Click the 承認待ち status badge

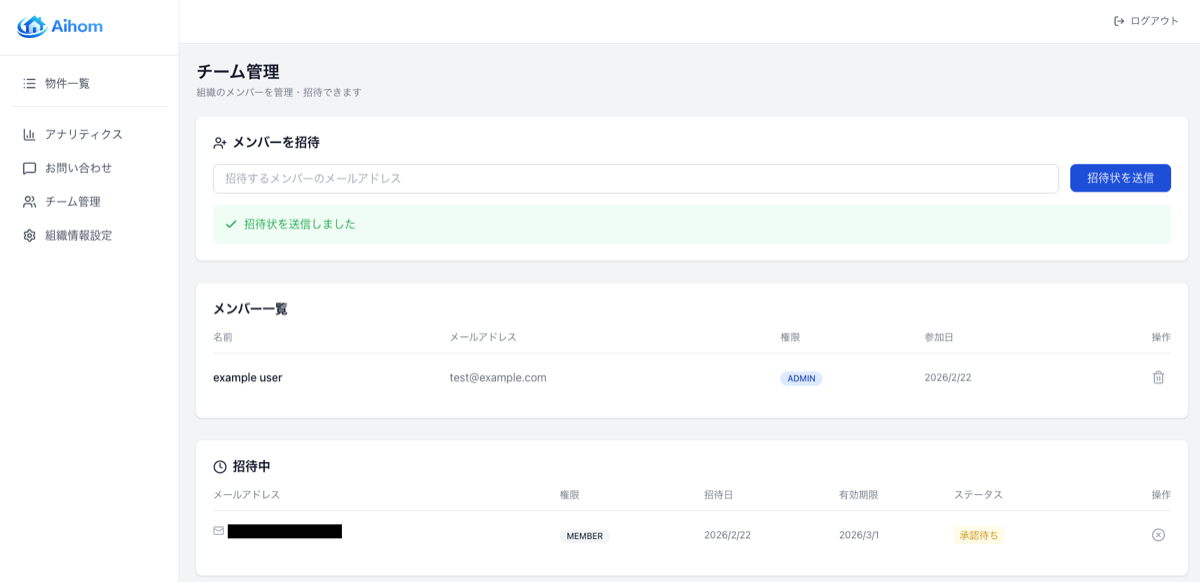click(x=978, y=535)
